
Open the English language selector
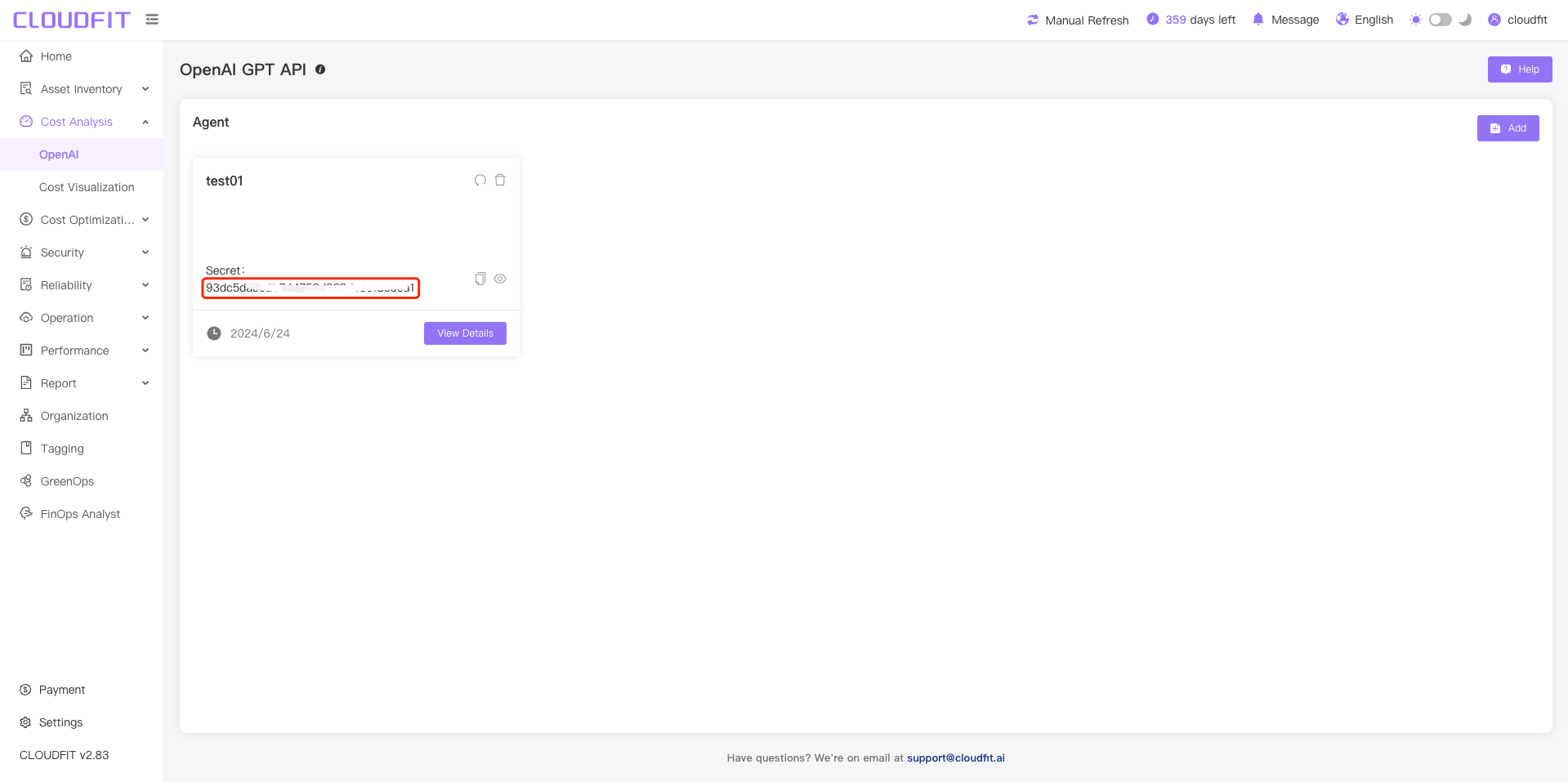coord(1374,20)
